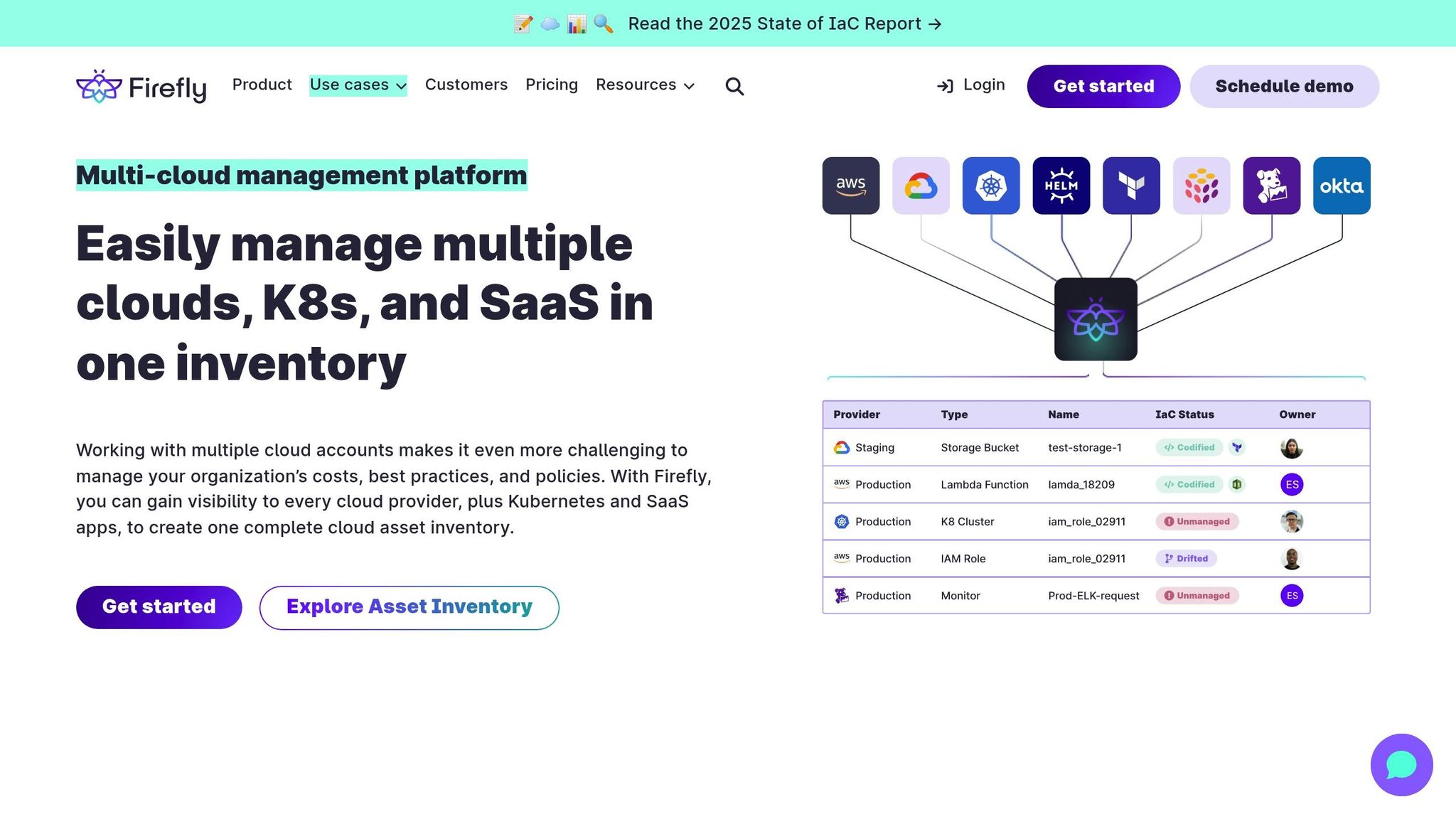Click the Login link

(984, 85)
